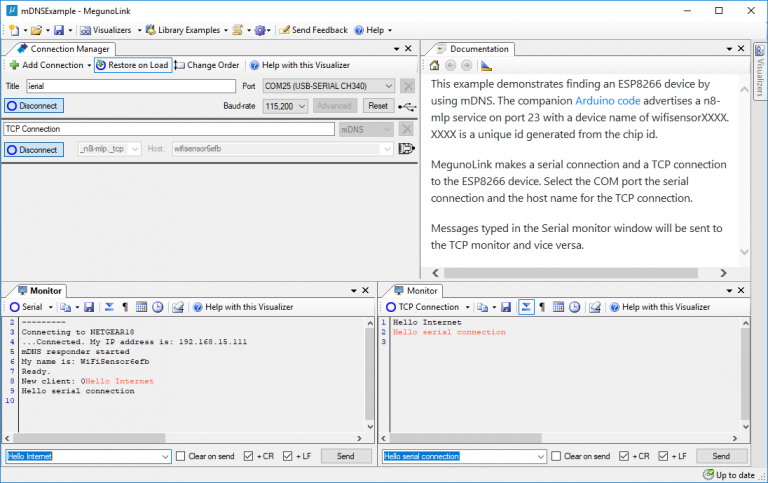The width and height of the screenshot is (768, 483).
Task: Enable Clear on send in Serial monitor
Action: click(x=180, y=456)
